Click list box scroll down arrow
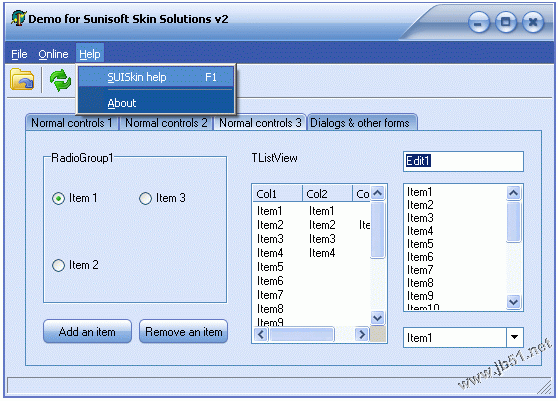Screen dimensions: 558x401 tap(513, 302)
